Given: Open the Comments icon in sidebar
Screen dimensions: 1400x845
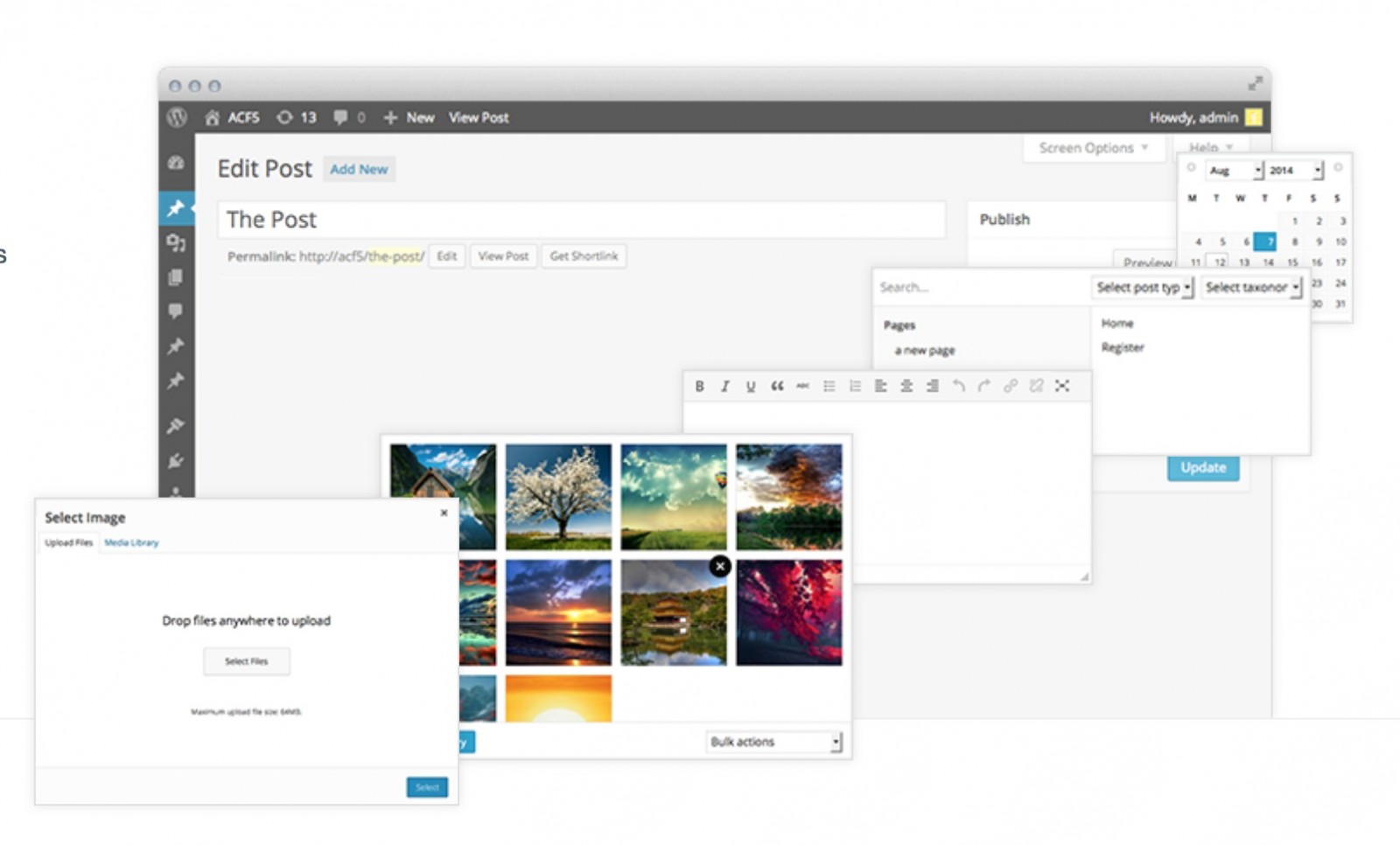Looking at the screenshot, I should click(x=176, y=311).
